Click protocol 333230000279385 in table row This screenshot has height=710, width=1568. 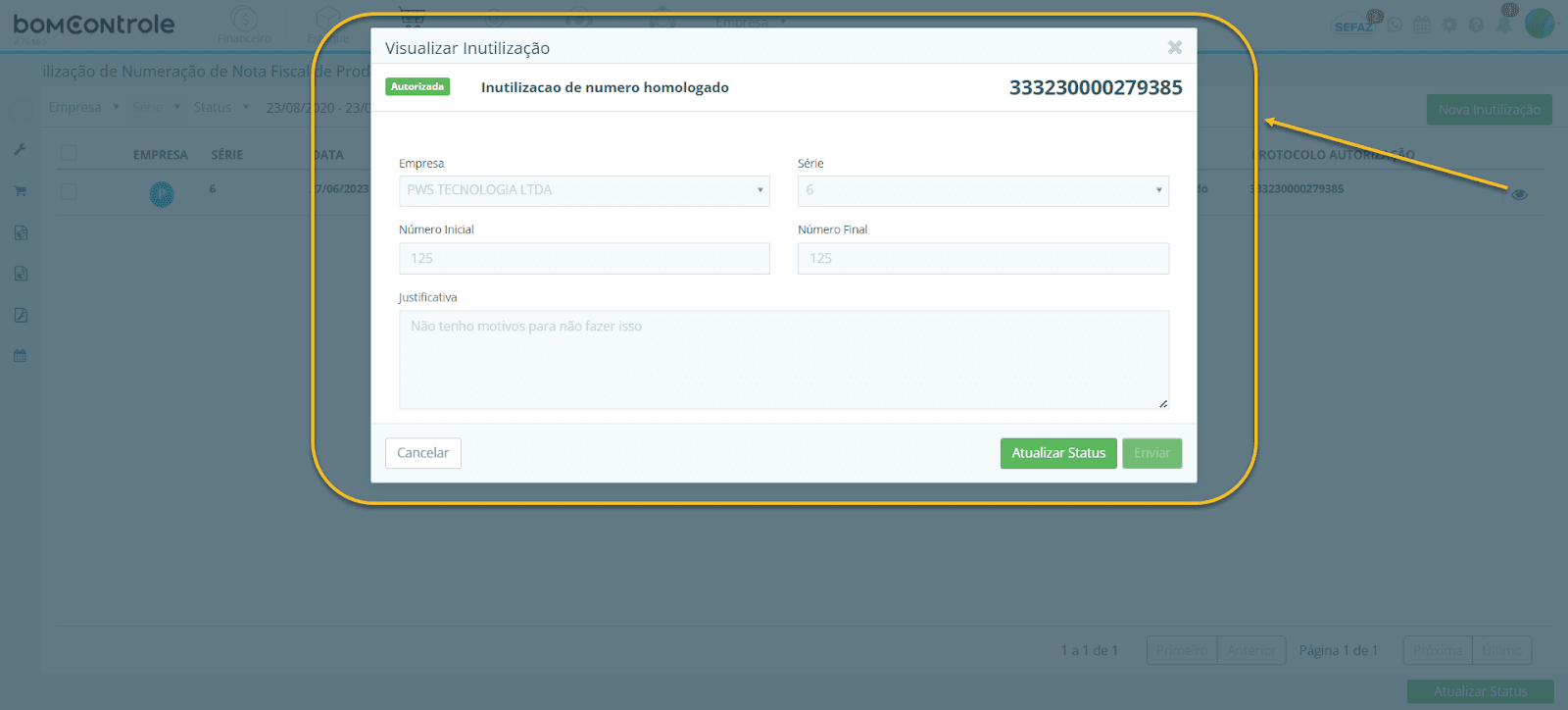click(x=1297, y=188)
